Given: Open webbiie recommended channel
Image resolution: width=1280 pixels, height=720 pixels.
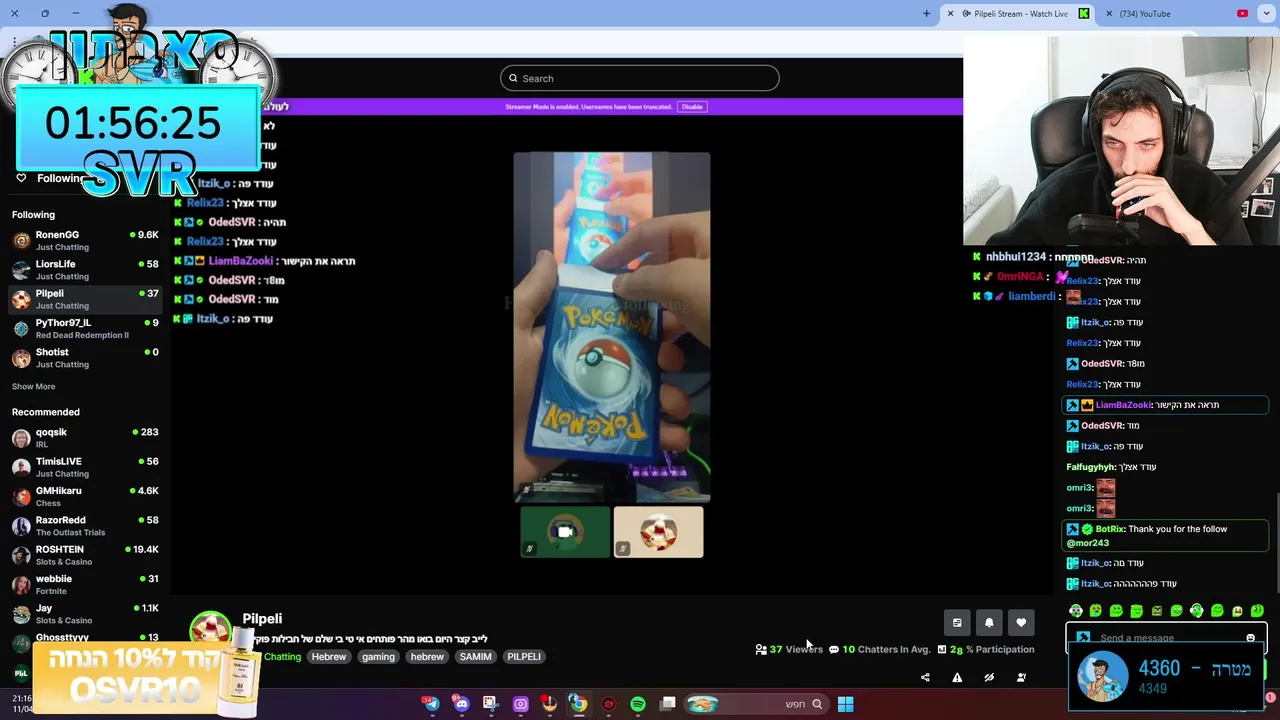Looking at the screenshot, I should 85,584.
